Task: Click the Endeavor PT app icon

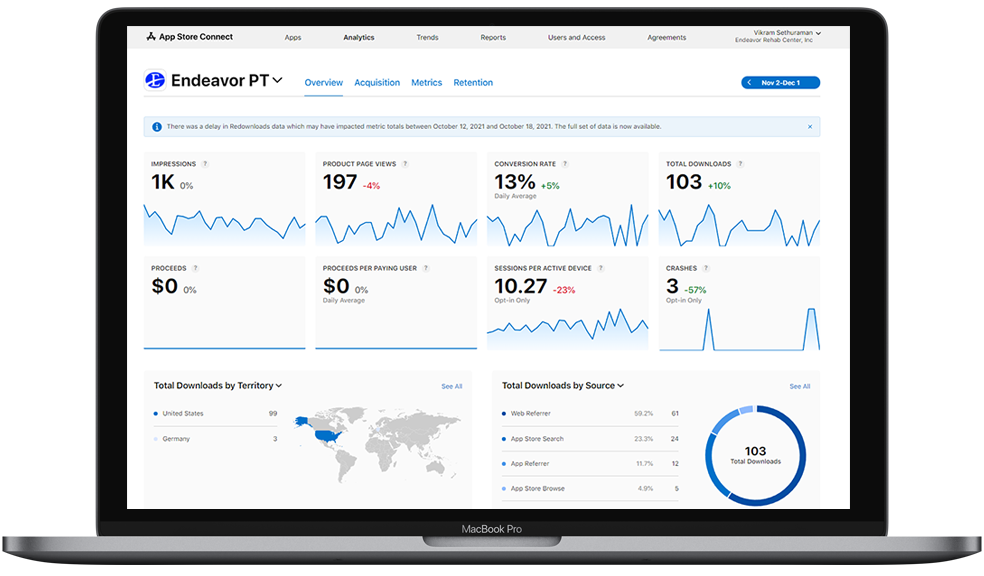Action: (155, 81)
